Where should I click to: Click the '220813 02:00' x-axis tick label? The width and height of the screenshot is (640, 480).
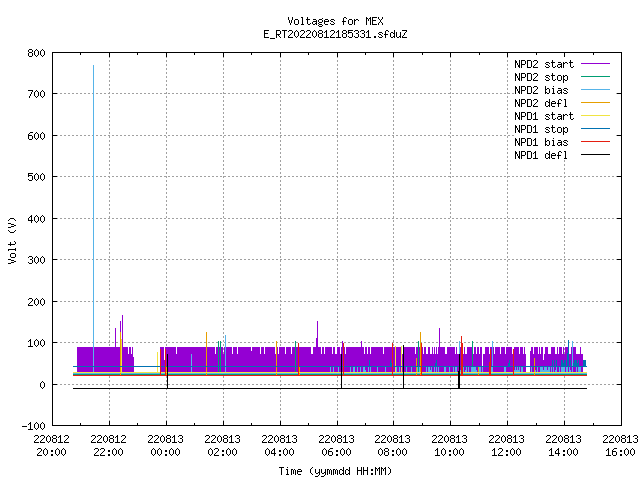[222, 446]
